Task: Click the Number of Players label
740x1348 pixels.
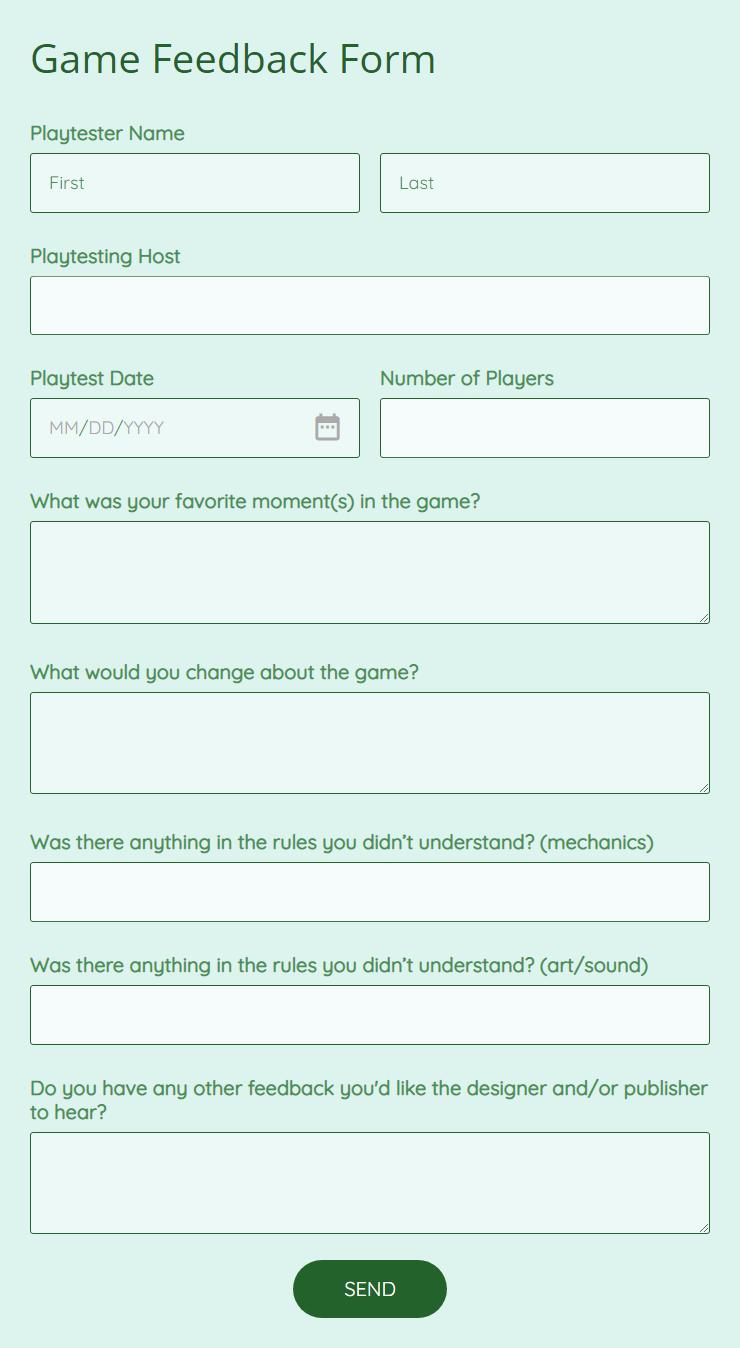Action: tap(467, 378)
